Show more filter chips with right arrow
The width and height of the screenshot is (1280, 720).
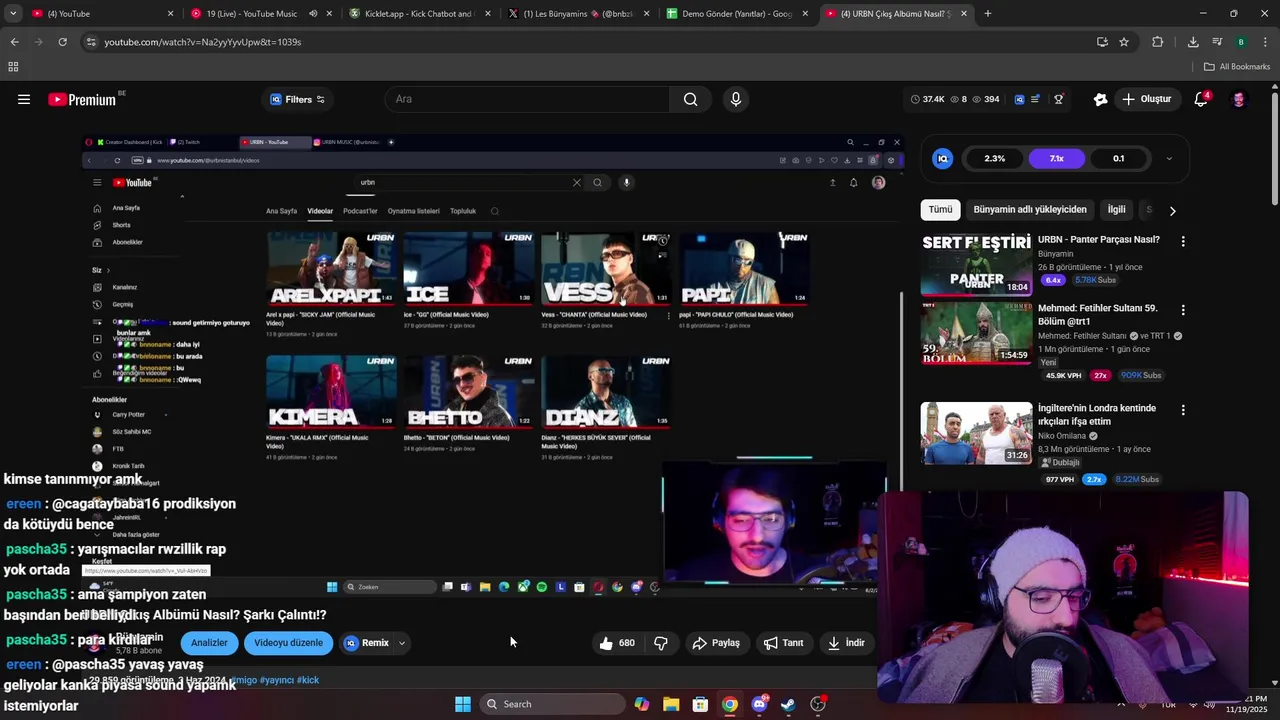click(1172, 210)
